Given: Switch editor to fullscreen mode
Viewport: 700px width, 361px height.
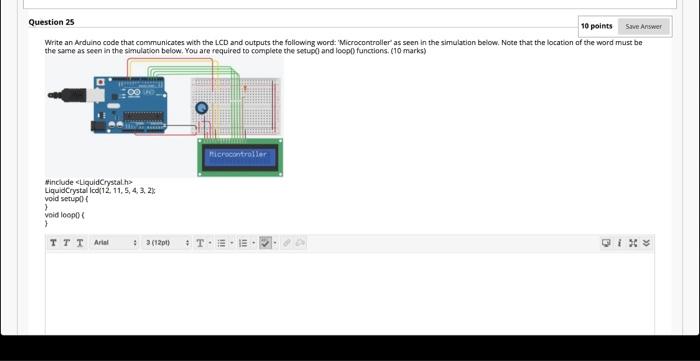Looking at the screenshot, I should 633,243.
